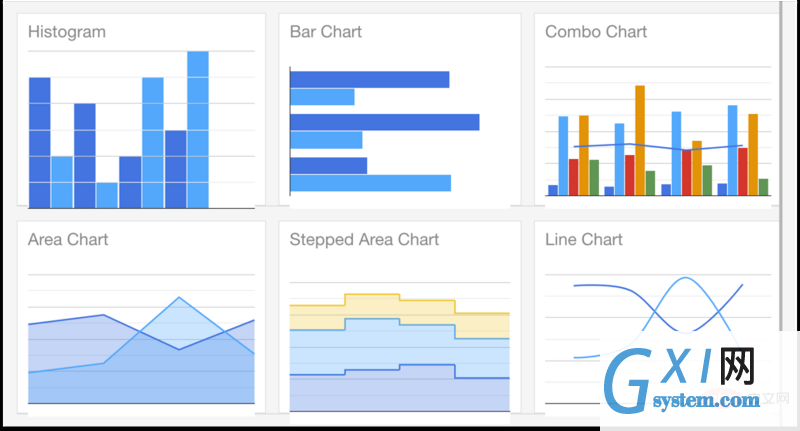This screenshot has width=800, height=431.
Task: Click the Line Chart title text
Action: tap(584, 240)
